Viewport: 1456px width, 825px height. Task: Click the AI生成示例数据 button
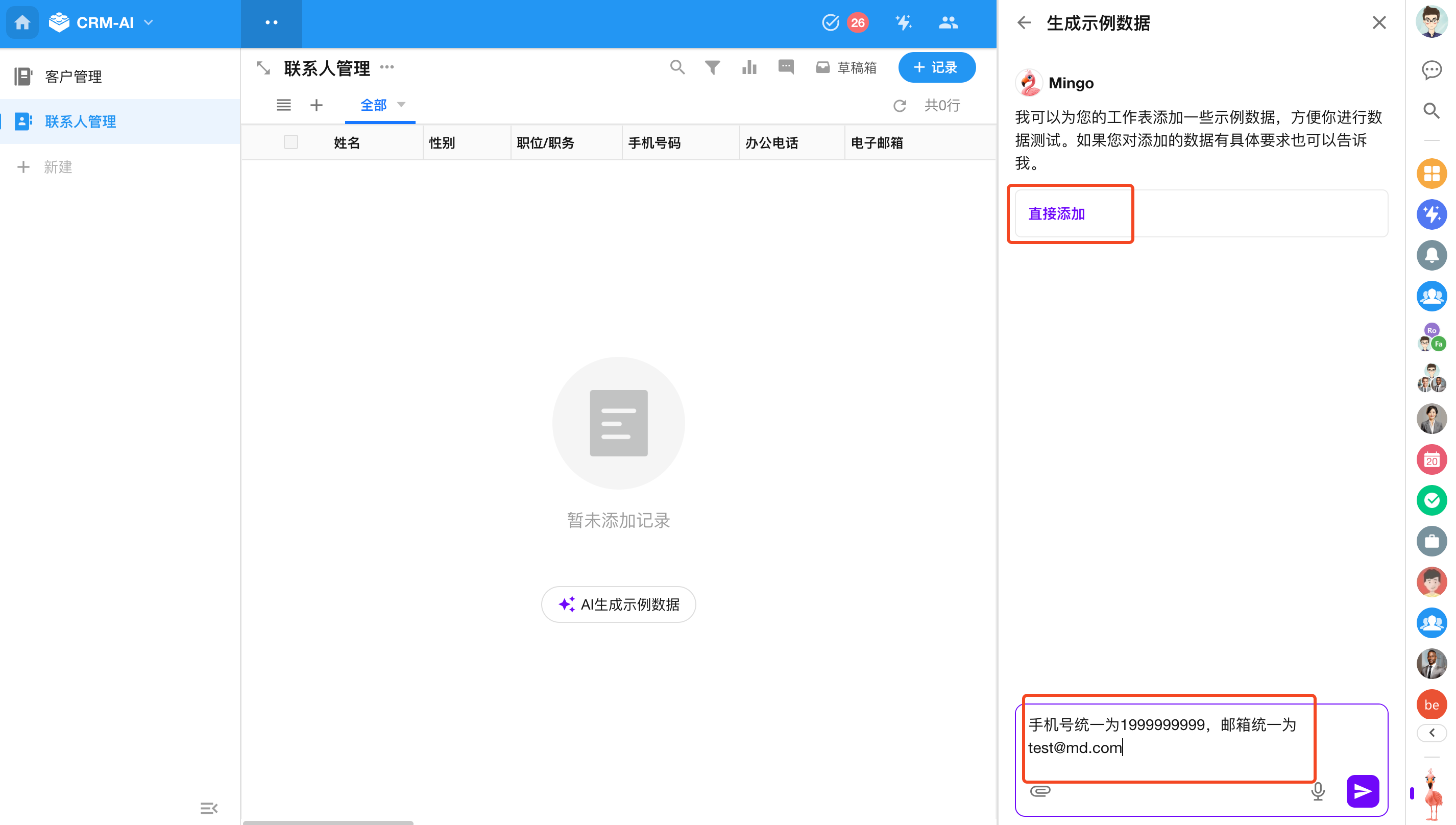pyautogui.click(x=618, y=604)
